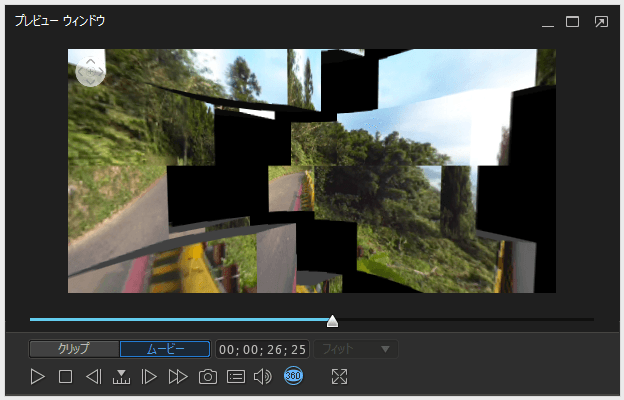Minimize the preview window
Screen dimensions: 624x400
548,25
